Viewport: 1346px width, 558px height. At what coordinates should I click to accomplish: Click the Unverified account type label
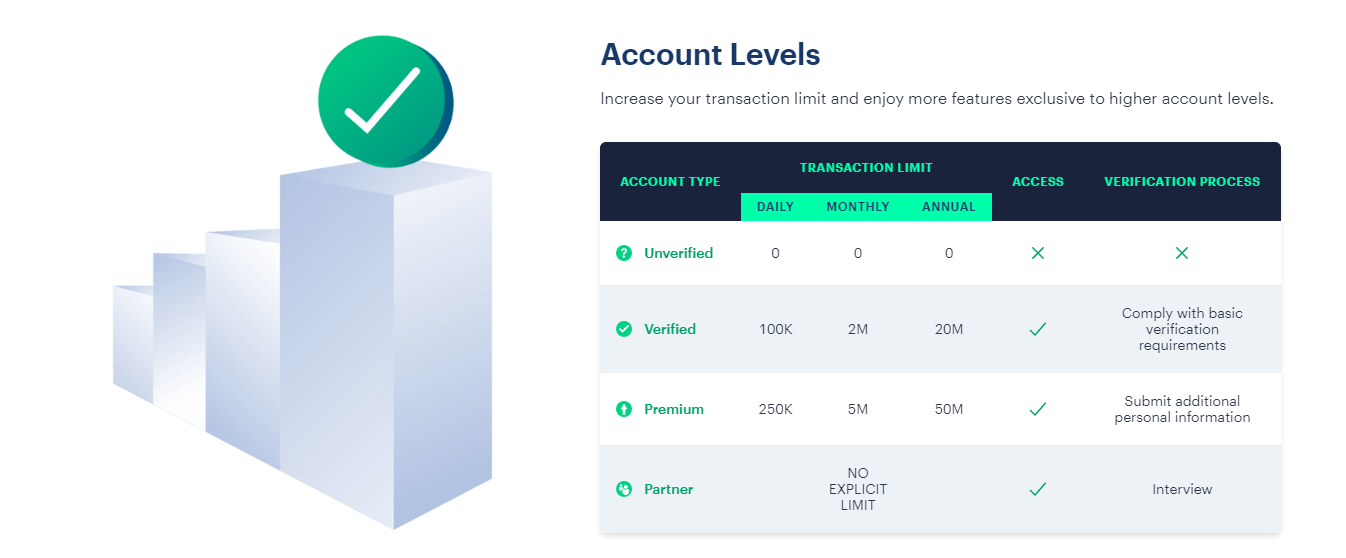[678, 253]
